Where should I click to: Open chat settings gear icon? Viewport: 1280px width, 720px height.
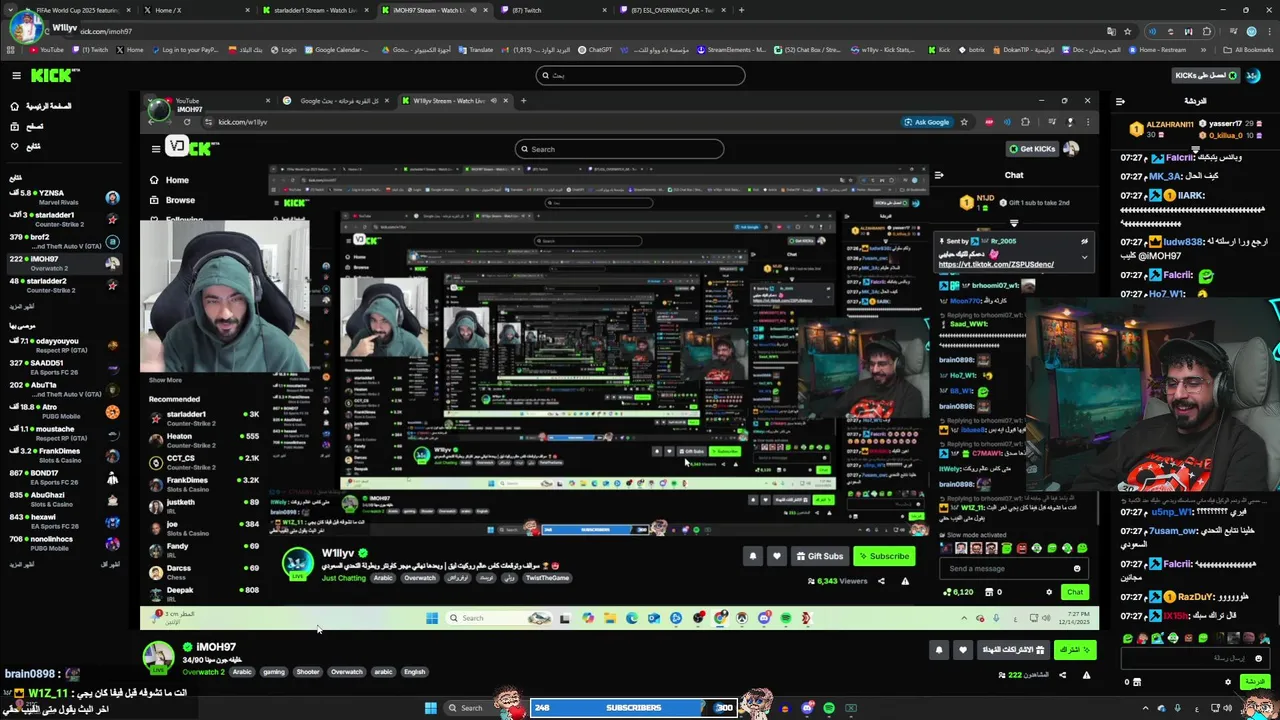pos(1227,682)
